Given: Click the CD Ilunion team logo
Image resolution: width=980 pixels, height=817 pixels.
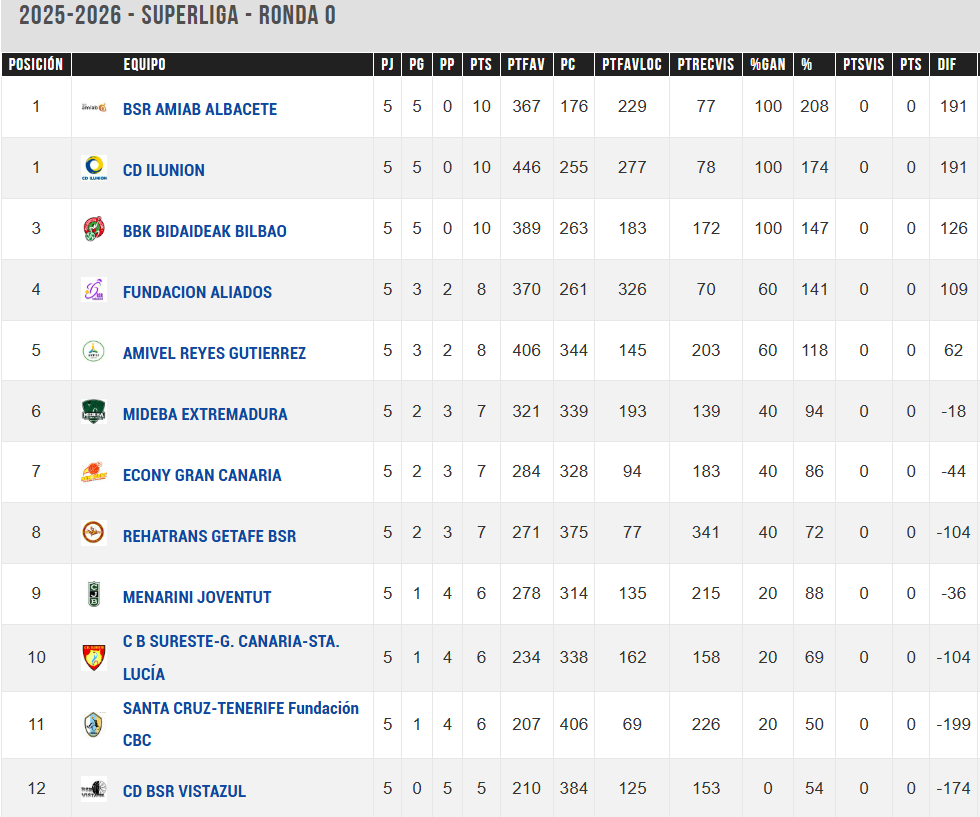Looking at the screenshot, I should [94, 168].
